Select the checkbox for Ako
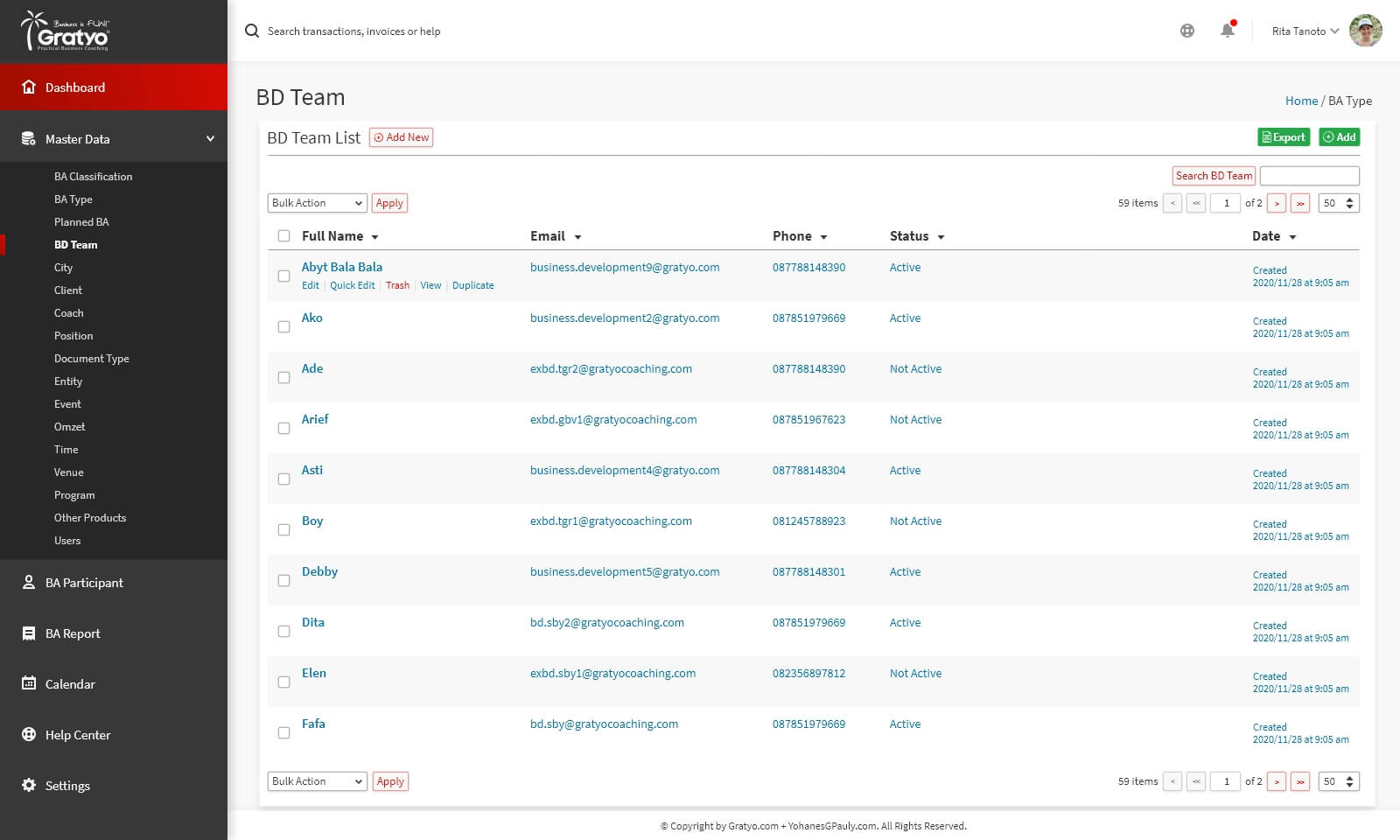The height and width of the screenshot is (840, 1400). tap(283, 326)
